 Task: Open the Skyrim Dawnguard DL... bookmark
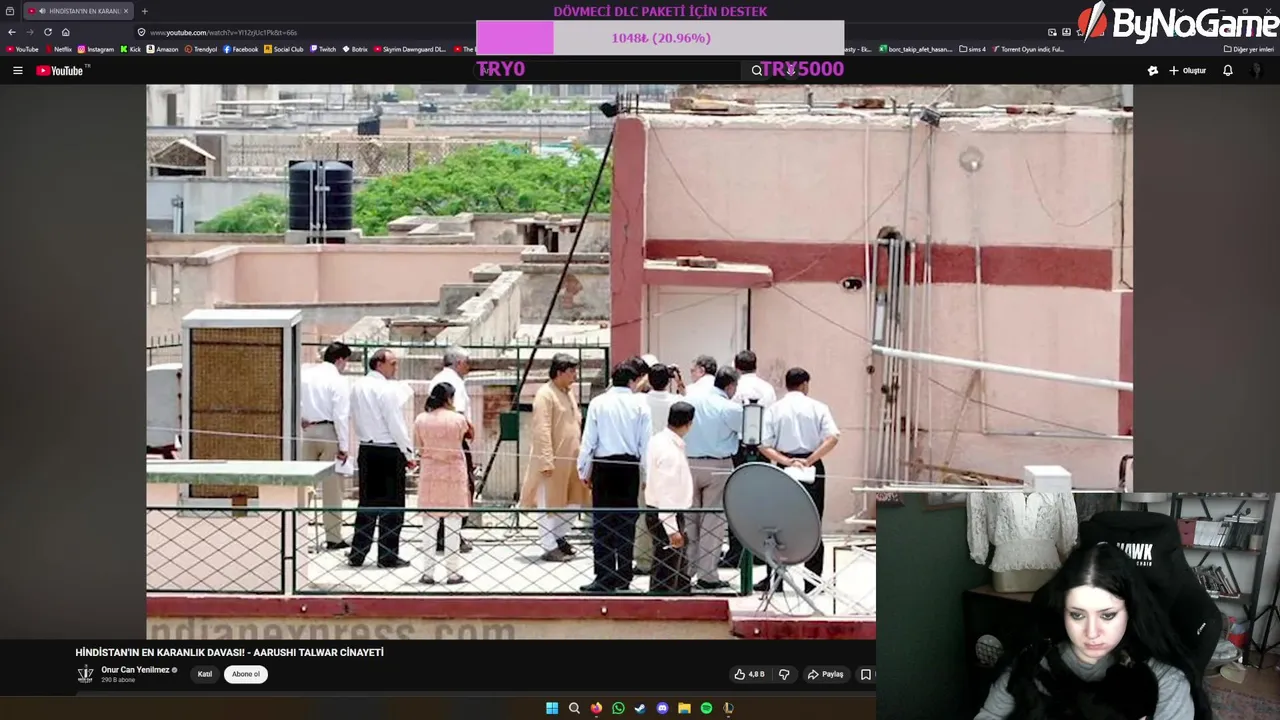pyautogui.click(x=410, y=49)
